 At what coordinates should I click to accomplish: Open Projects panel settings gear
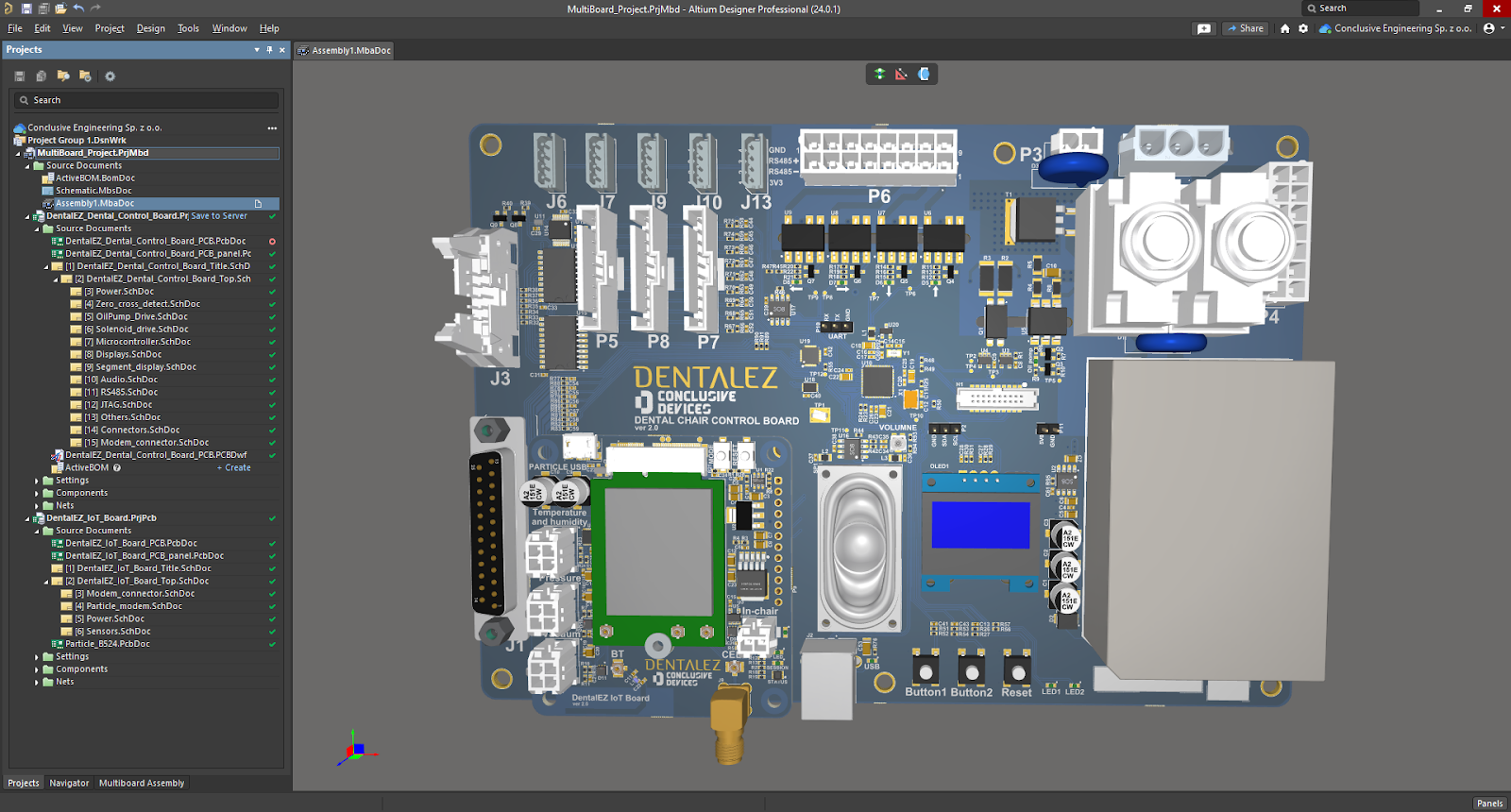pos(110,76)
